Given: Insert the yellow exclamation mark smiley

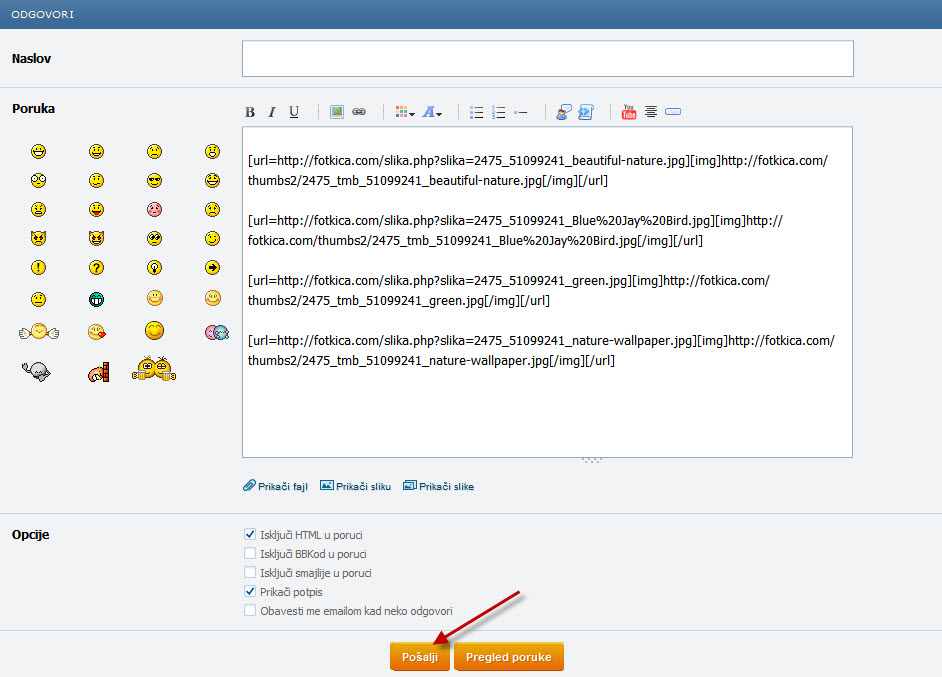Looking at the screenshot, I should point(38,267).
